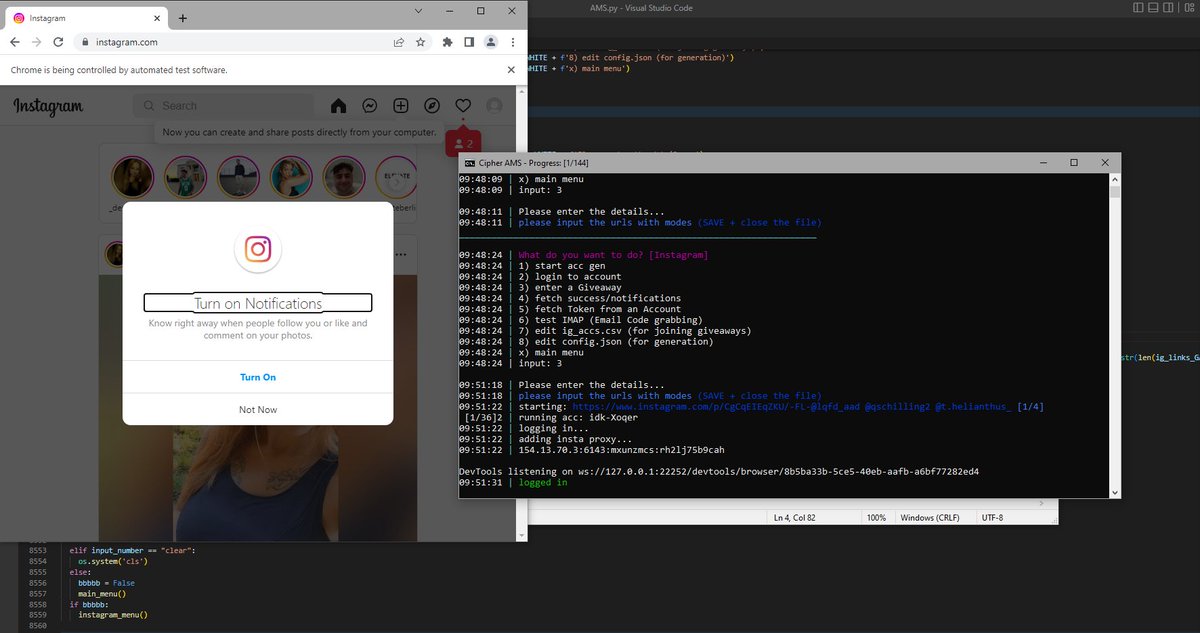The height and width of the screenshot is (633, 1200).
Task: Click the 'Turn on Notifications' heading
Action: coord(258,303)
